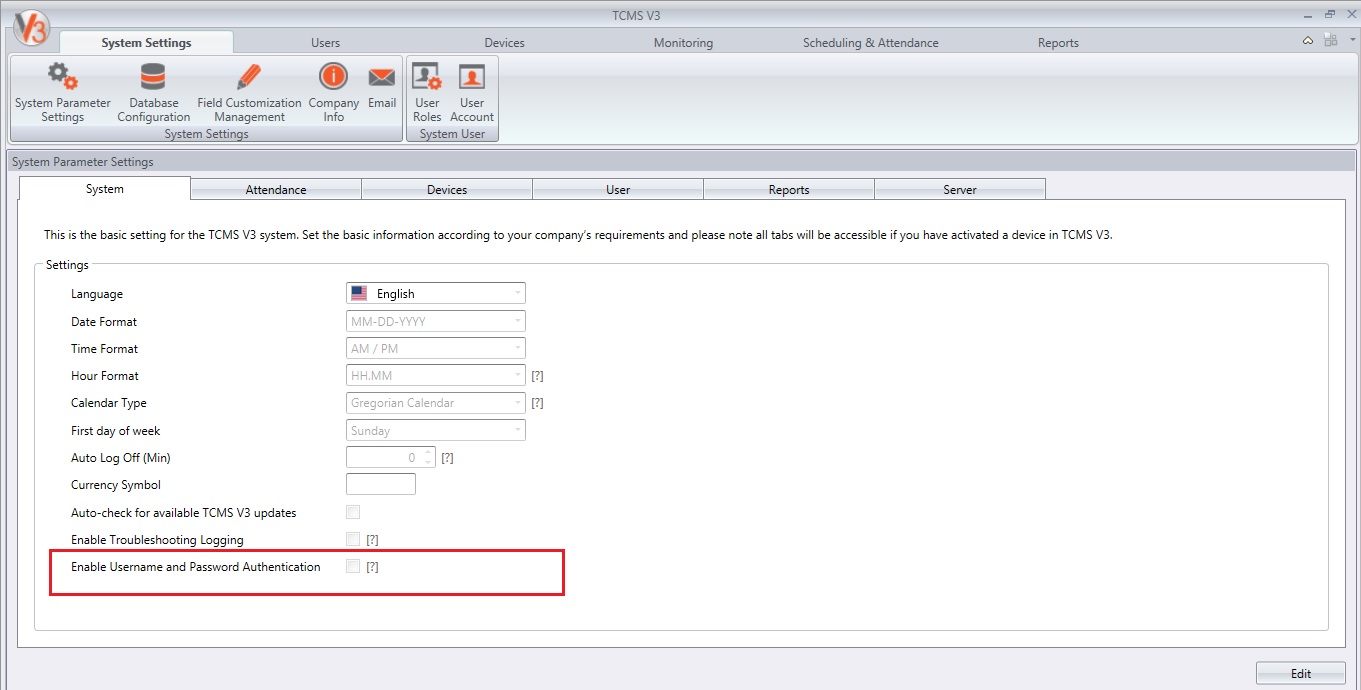Click the TCMS V3 logo button
The width and height of the screenshot is (1361, 690).
(31, 28)
